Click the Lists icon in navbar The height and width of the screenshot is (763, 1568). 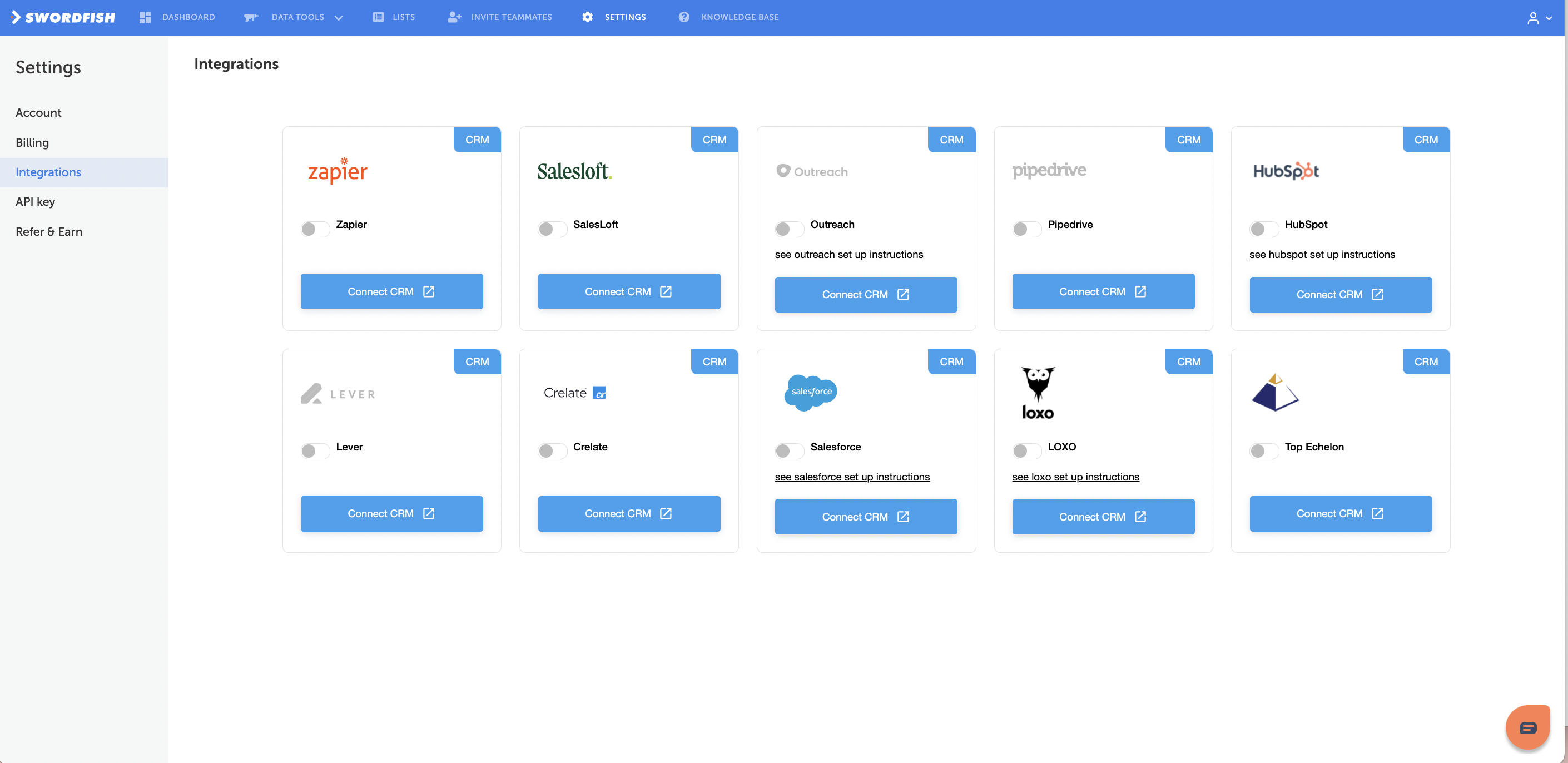pos(378,17)
